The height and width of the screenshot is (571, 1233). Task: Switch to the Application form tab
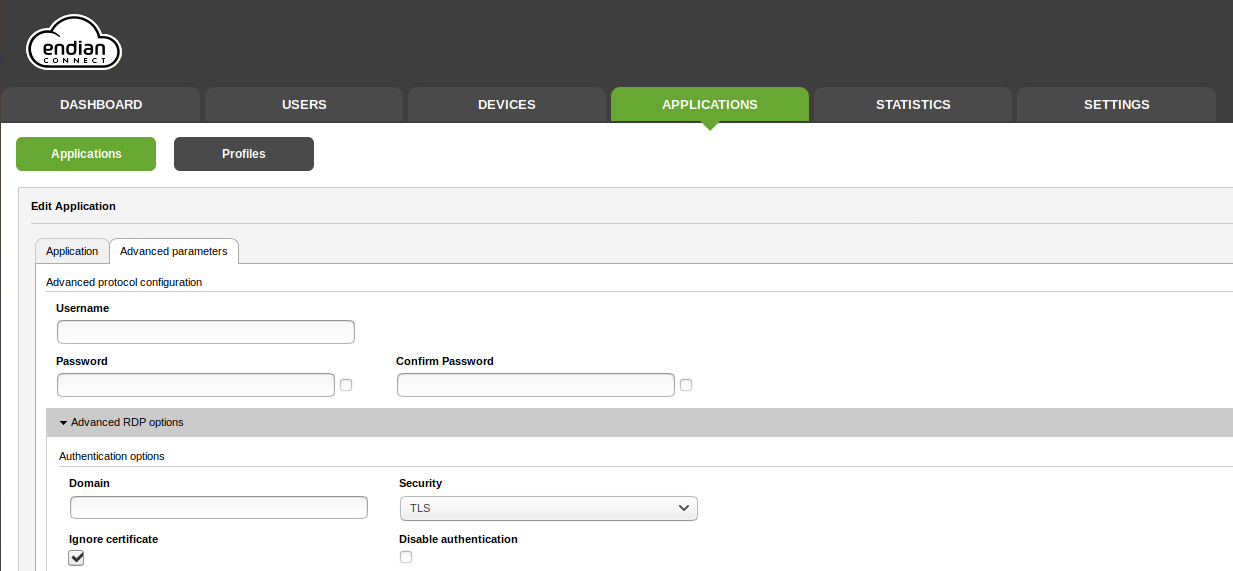pos(72,251)
